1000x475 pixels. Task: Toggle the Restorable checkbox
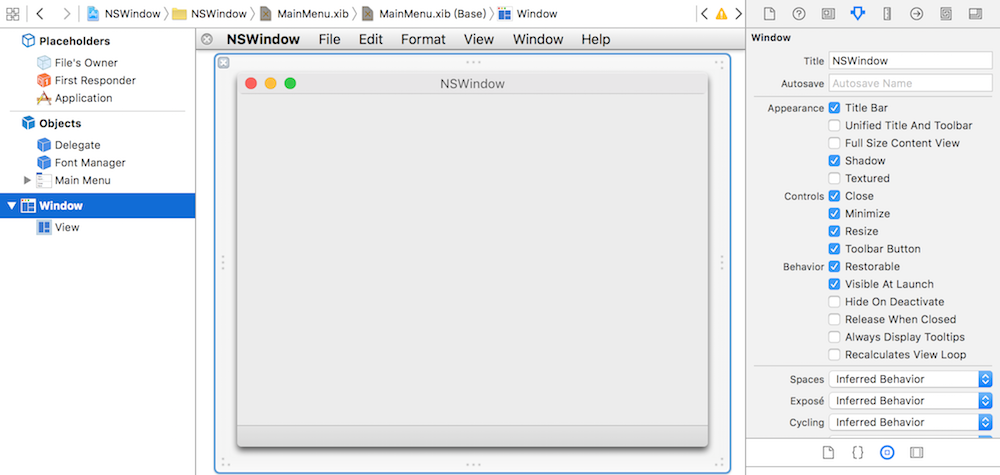[x=834, y=267]
